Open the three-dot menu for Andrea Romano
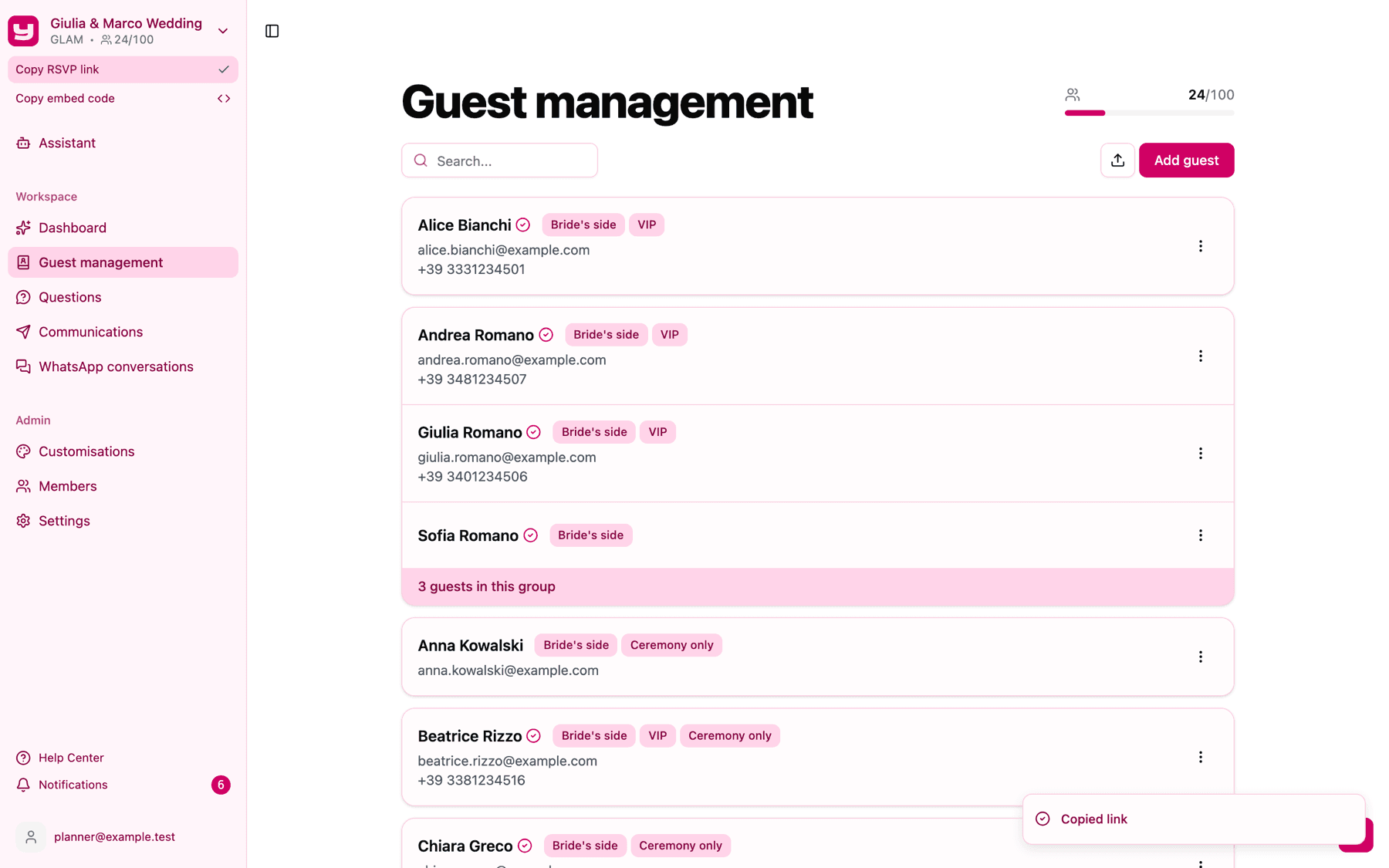This screenshot has width=1389, height=868. pyautogui.click(x=1200, y=356)
